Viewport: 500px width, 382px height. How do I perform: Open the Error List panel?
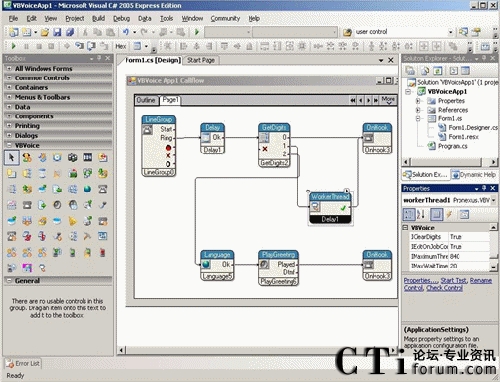click(x=23, y=363)
